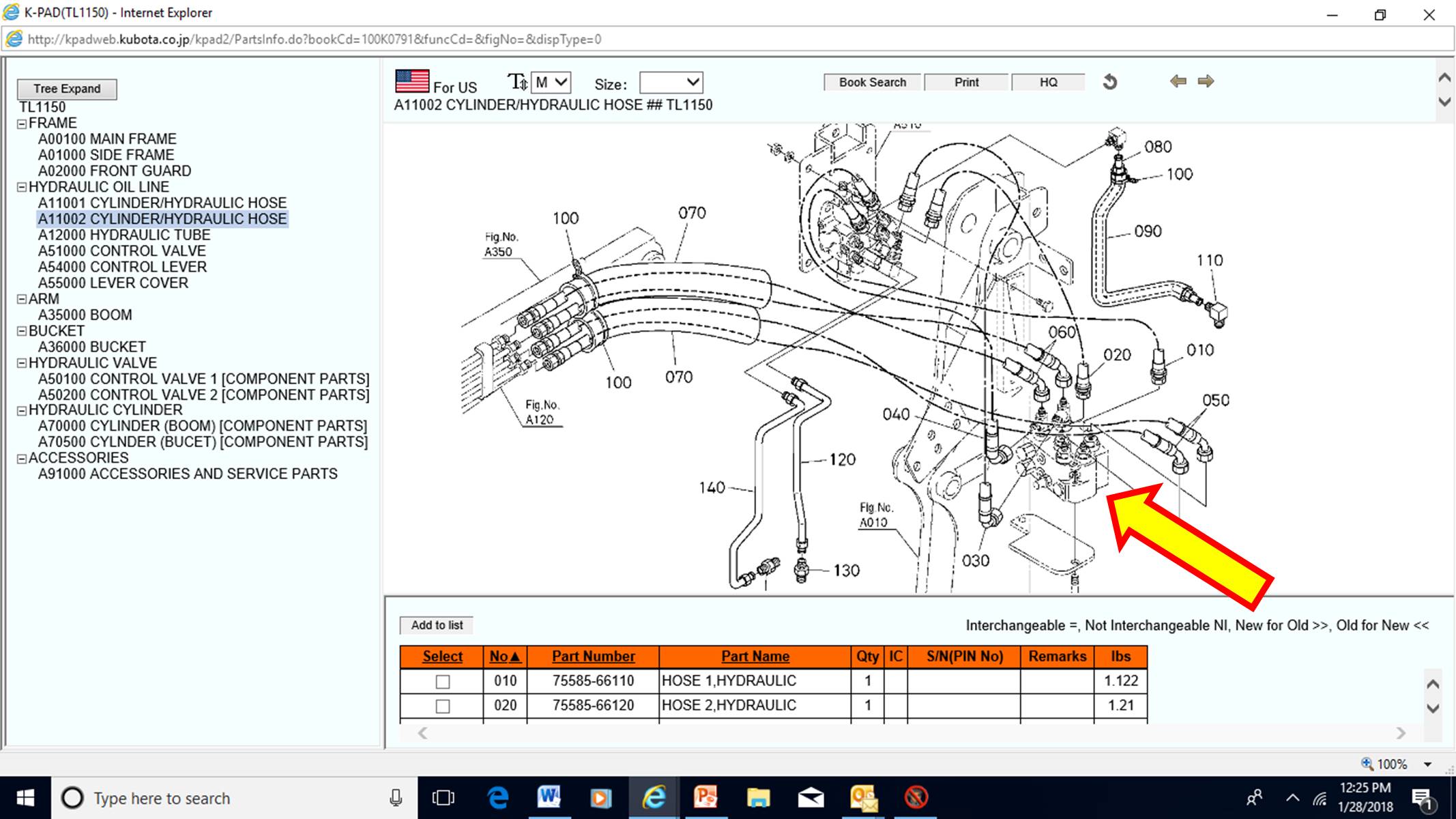The height and width of the screenshot is (819, 1456).
Task: Click the Print button
Action: (967, 83)
